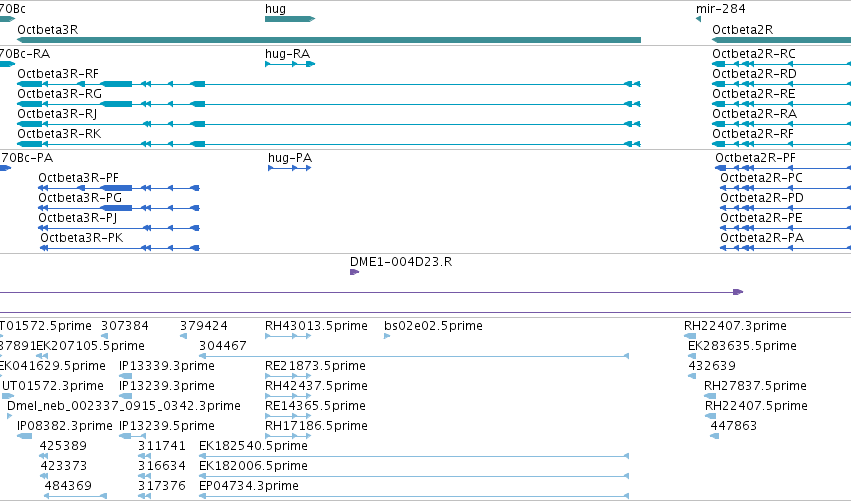Select protein Octbeta2R-PF label
Screen dimensions: 851x501
(755, 158)
